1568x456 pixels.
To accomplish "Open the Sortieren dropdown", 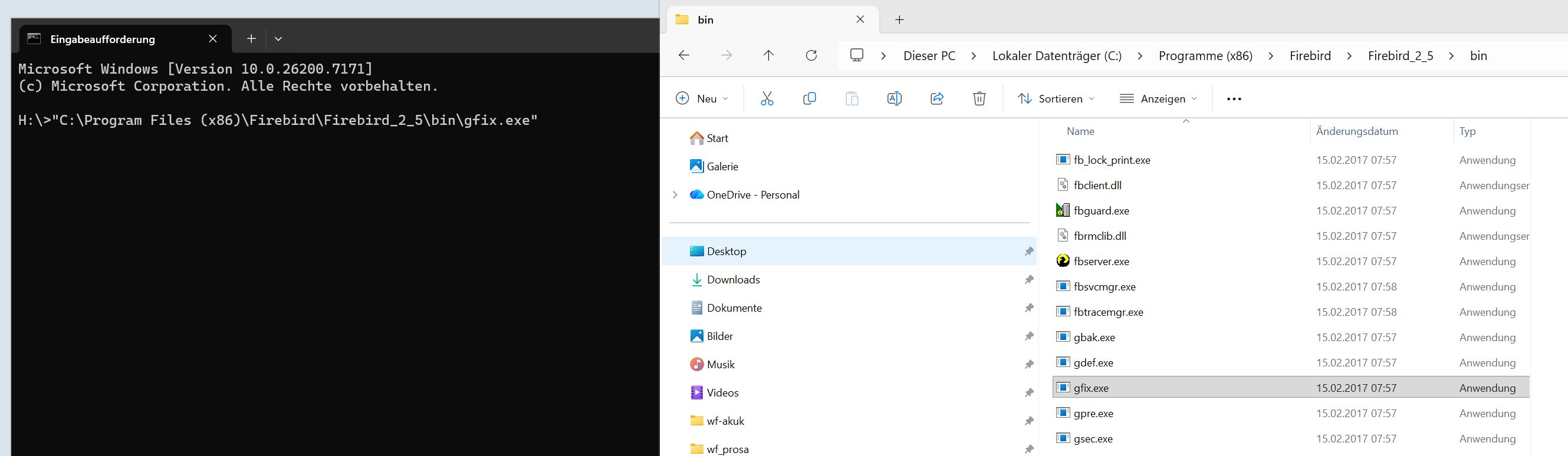I will pyautogui.click(x=1056, y=98).
